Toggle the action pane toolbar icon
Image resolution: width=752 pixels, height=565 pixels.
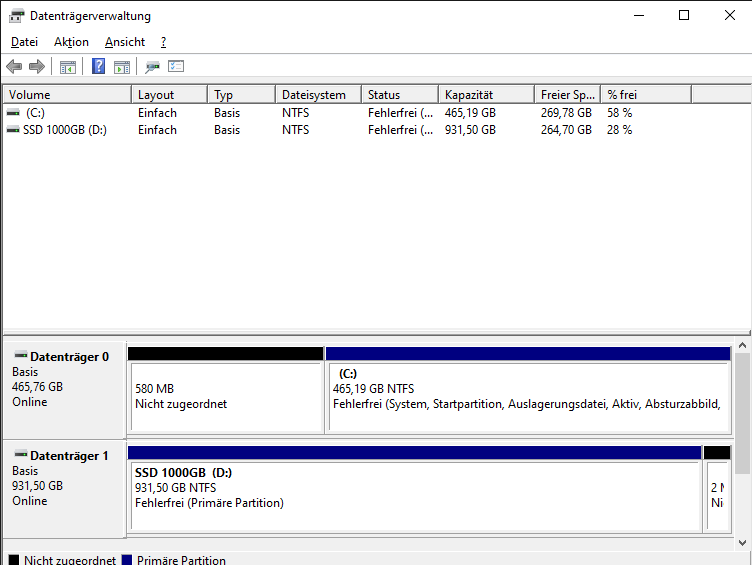pos(122,67)
